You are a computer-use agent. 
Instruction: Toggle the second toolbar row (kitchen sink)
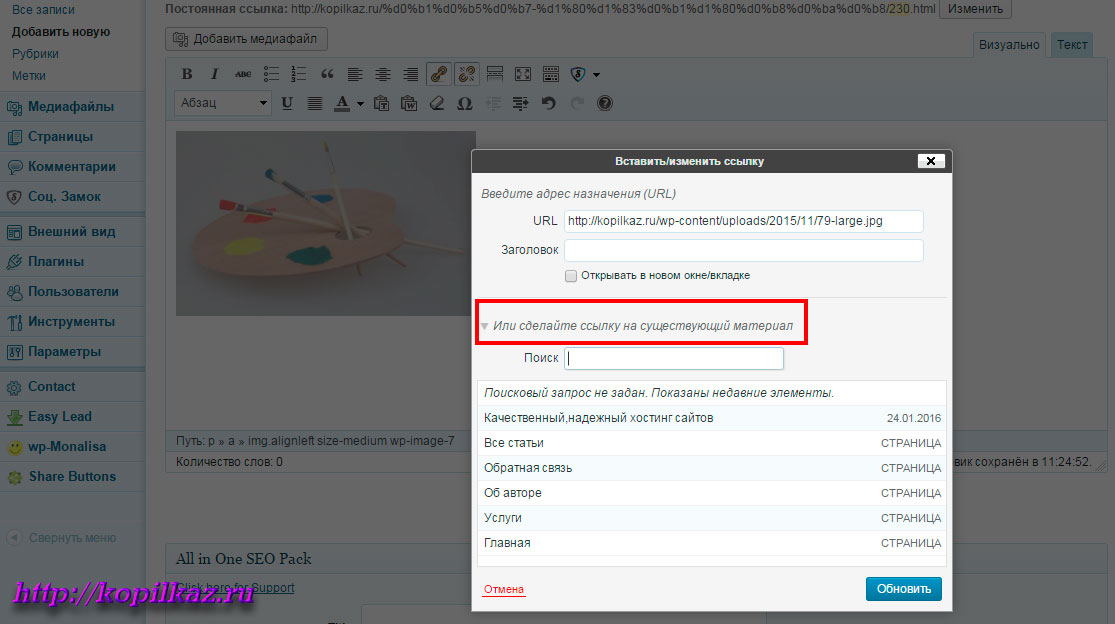click(550, 74)
